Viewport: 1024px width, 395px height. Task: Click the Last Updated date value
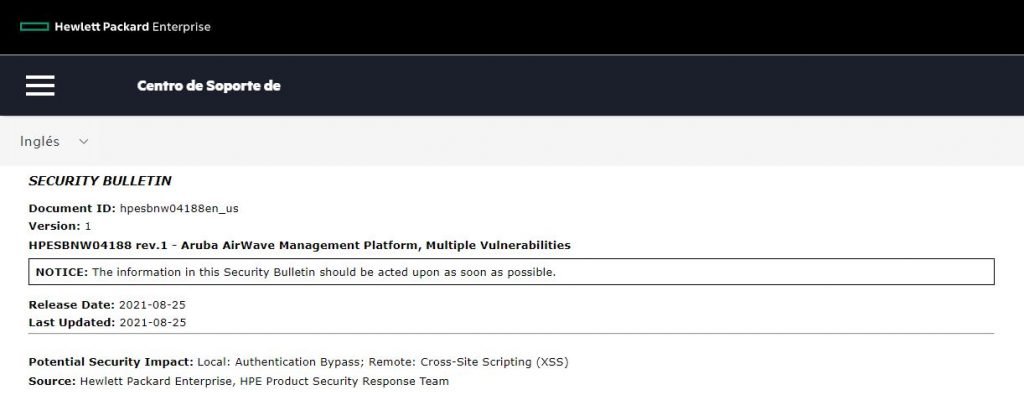pos(153,323)
